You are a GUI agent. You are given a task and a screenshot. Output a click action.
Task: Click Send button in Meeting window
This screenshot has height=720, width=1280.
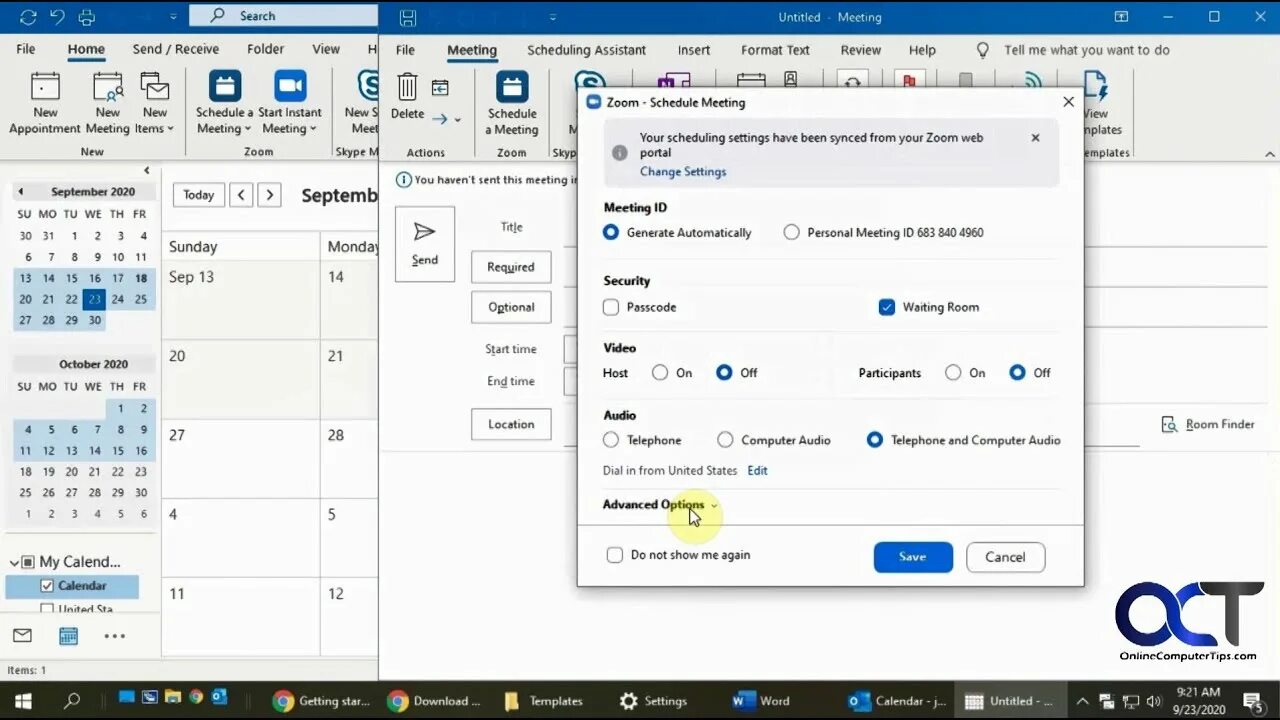pyautogui.click(x=425, y=244)
